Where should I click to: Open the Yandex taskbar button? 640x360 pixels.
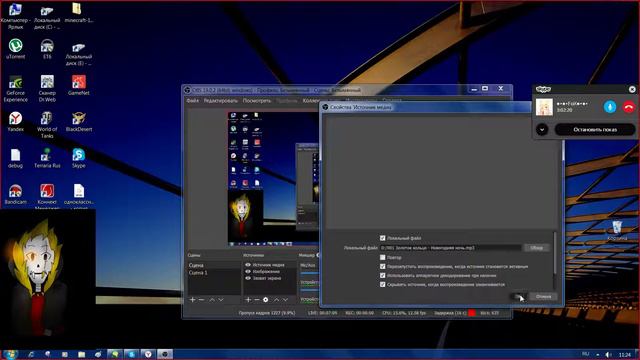(x=148, y=354)
